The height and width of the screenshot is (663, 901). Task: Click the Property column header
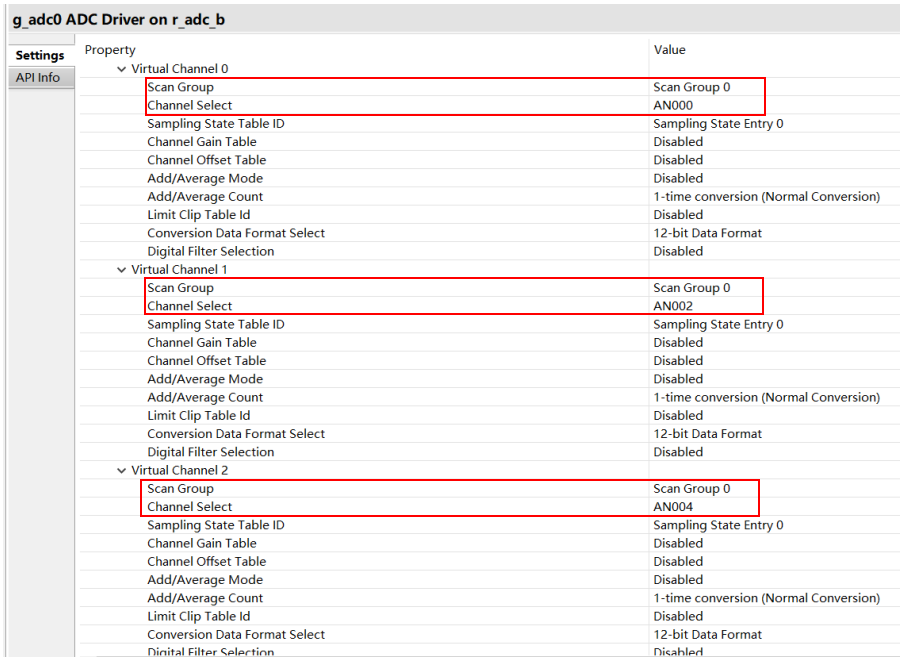110,50
